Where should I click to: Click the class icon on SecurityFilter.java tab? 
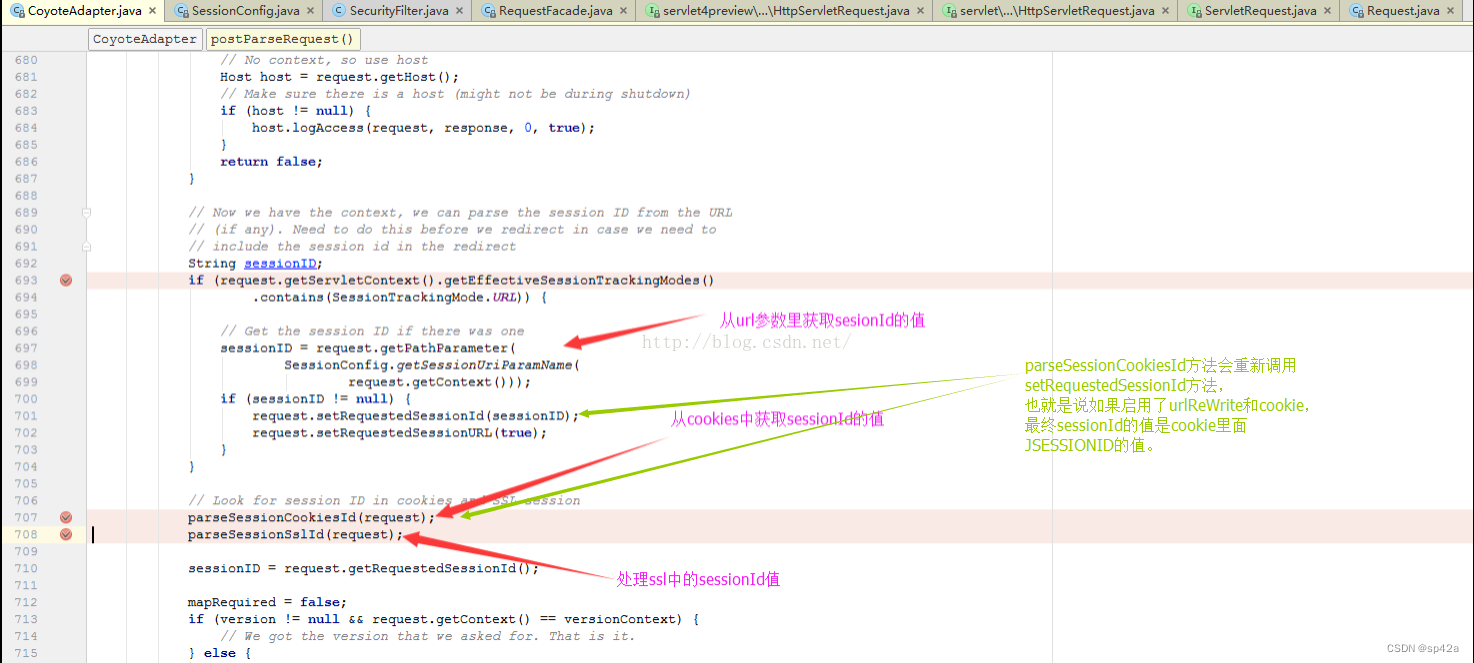[x=339, y=11]
